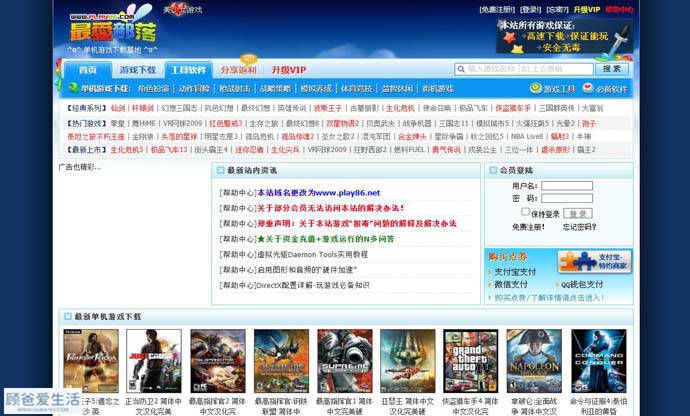The width and height of the screenshot is (690, 416).
Task: Click the 购买点券/了解详情请点击进入 link
Action: 549,298
